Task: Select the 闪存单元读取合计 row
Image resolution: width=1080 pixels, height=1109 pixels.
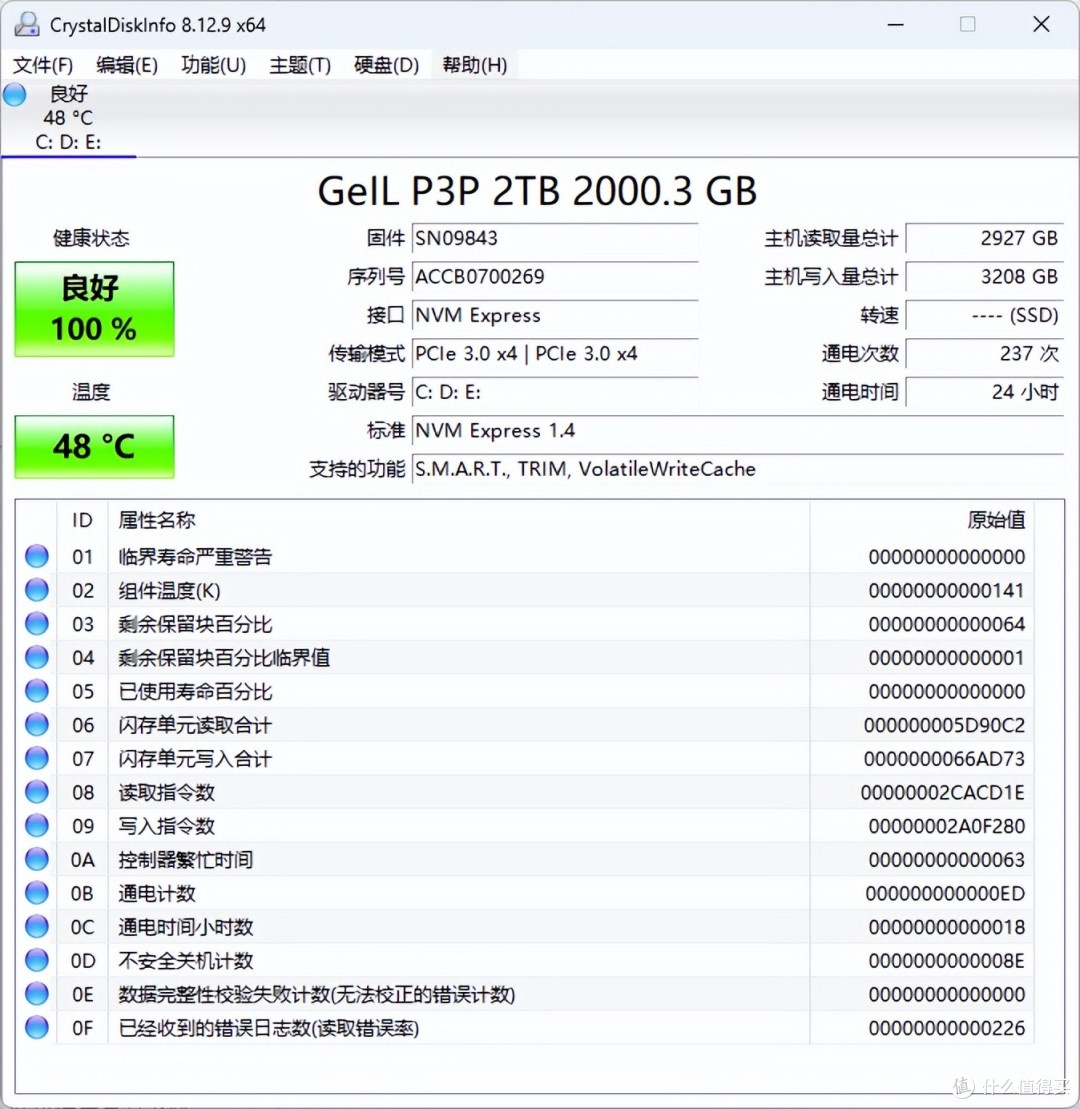Action: pos(525,725)
